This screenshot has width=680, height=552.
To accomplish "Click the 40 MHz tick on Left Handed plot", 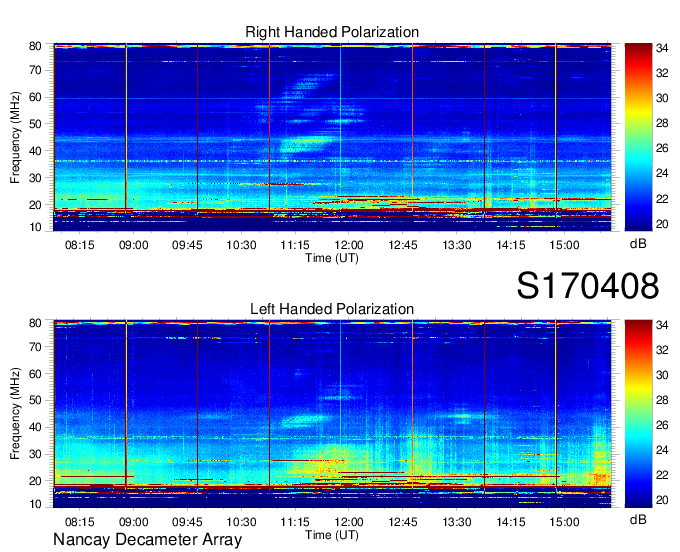I will [35, 427].
